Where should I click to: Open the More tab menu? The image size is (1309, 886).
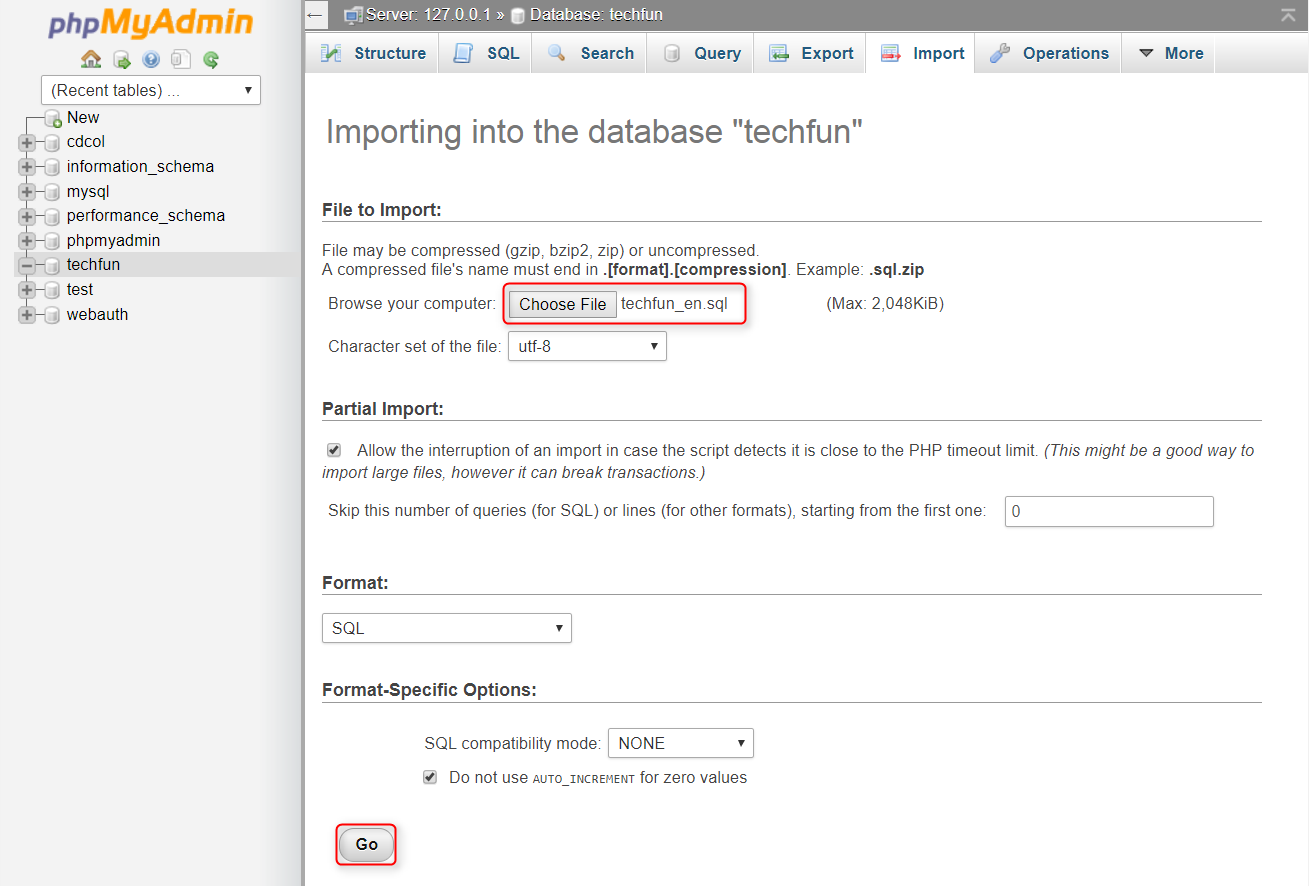coord(1169,54)
